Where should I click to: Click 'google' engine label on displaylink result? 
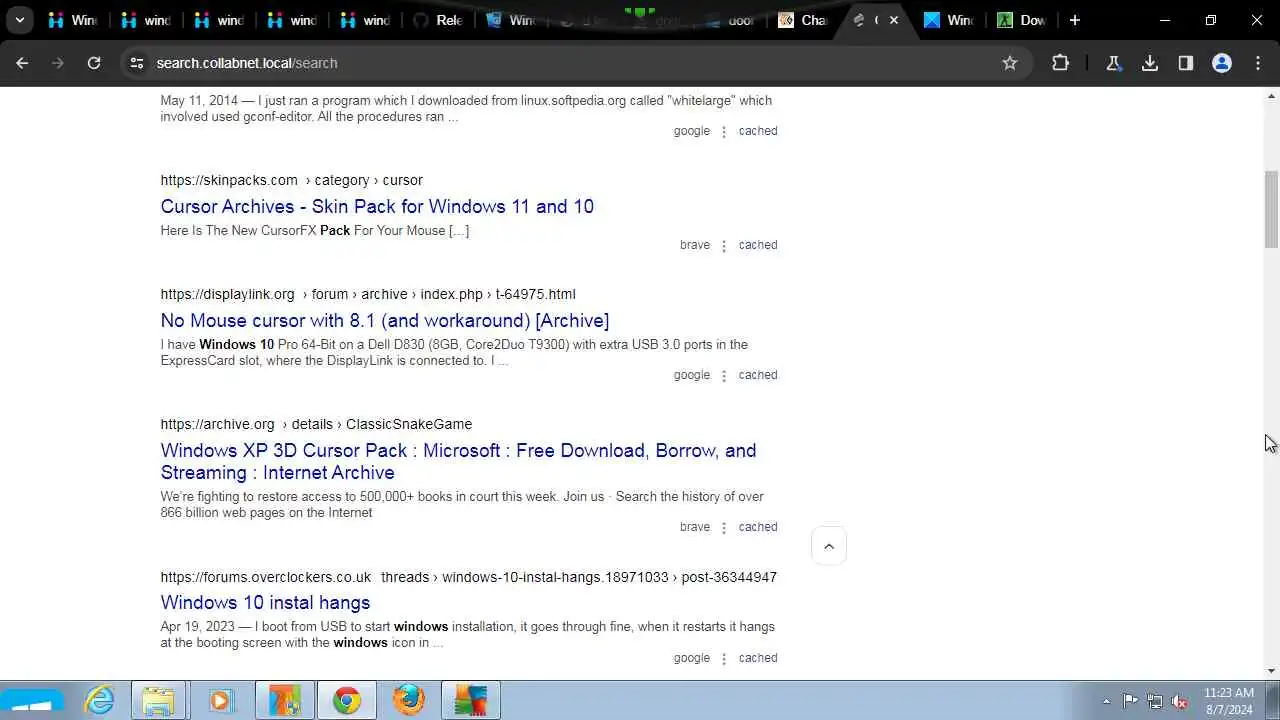692,375
